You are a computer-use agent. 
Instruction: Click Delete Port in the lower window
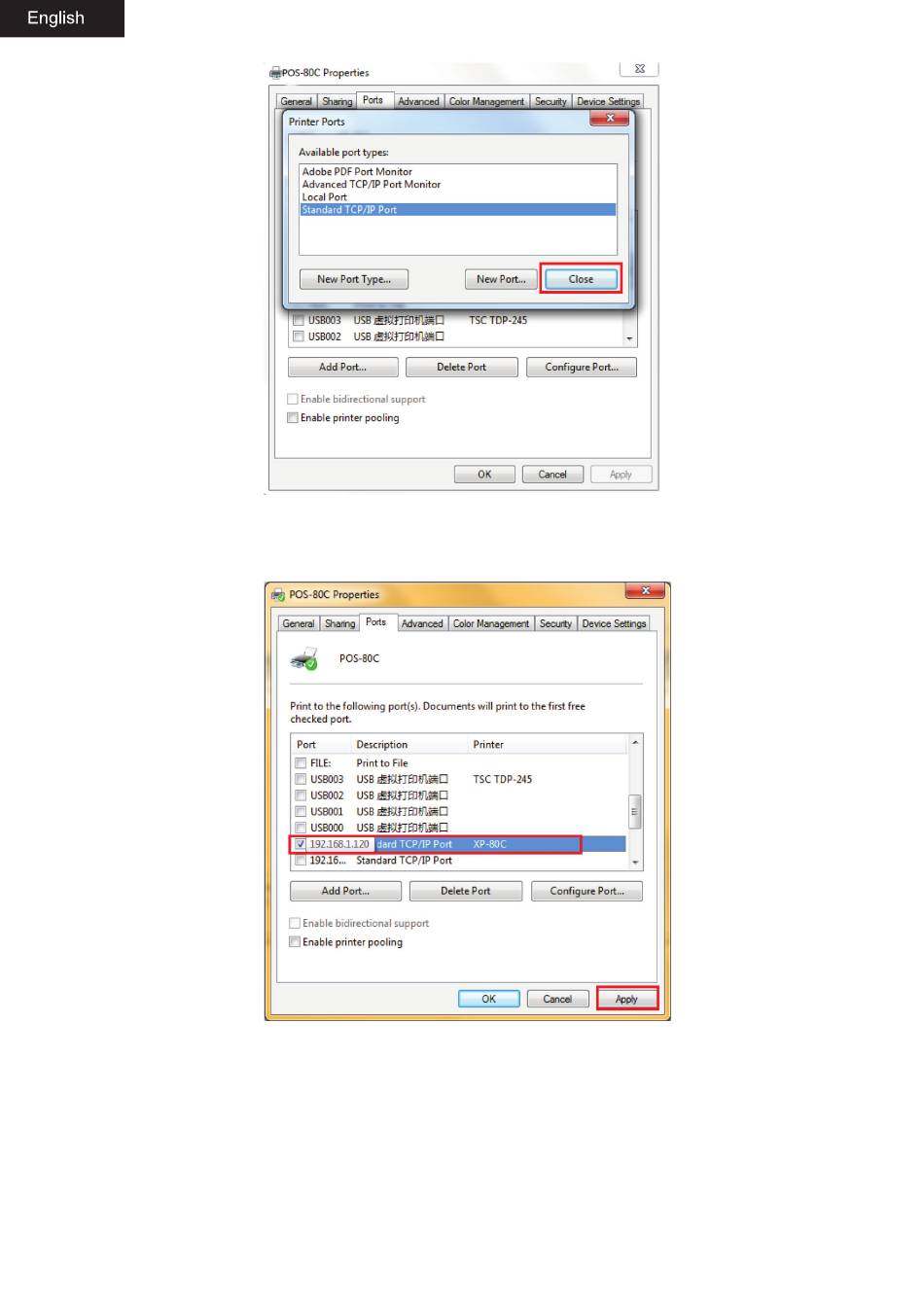[465, 891]
